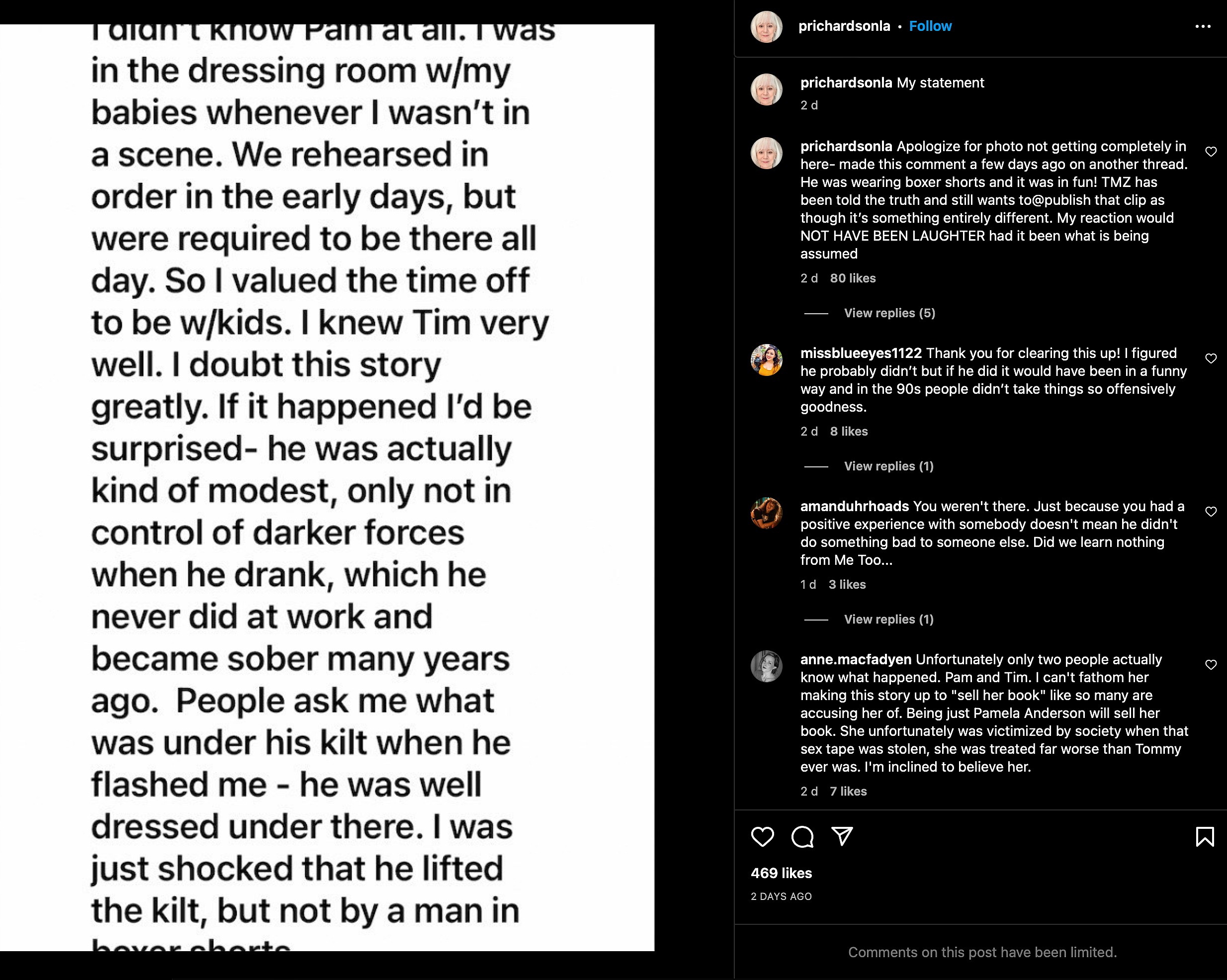Like prichardsonla's boxer shorts comment
The image size is (1227, 980).
(x=1211, y=152)
